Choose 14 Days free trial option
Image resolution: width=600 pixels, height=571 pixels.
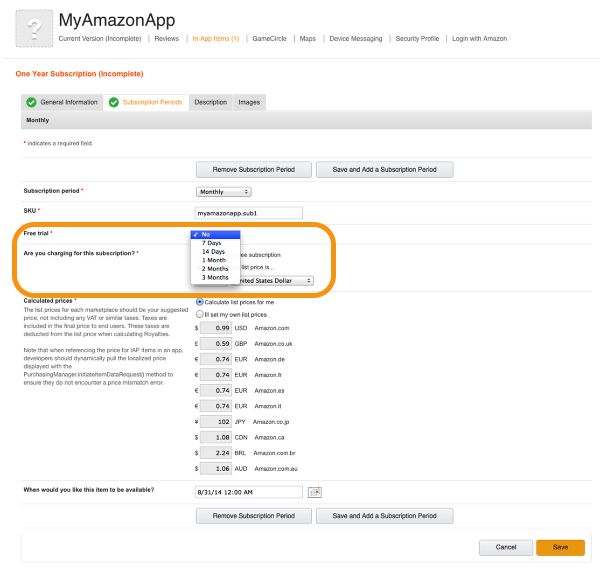pos(215,251)
